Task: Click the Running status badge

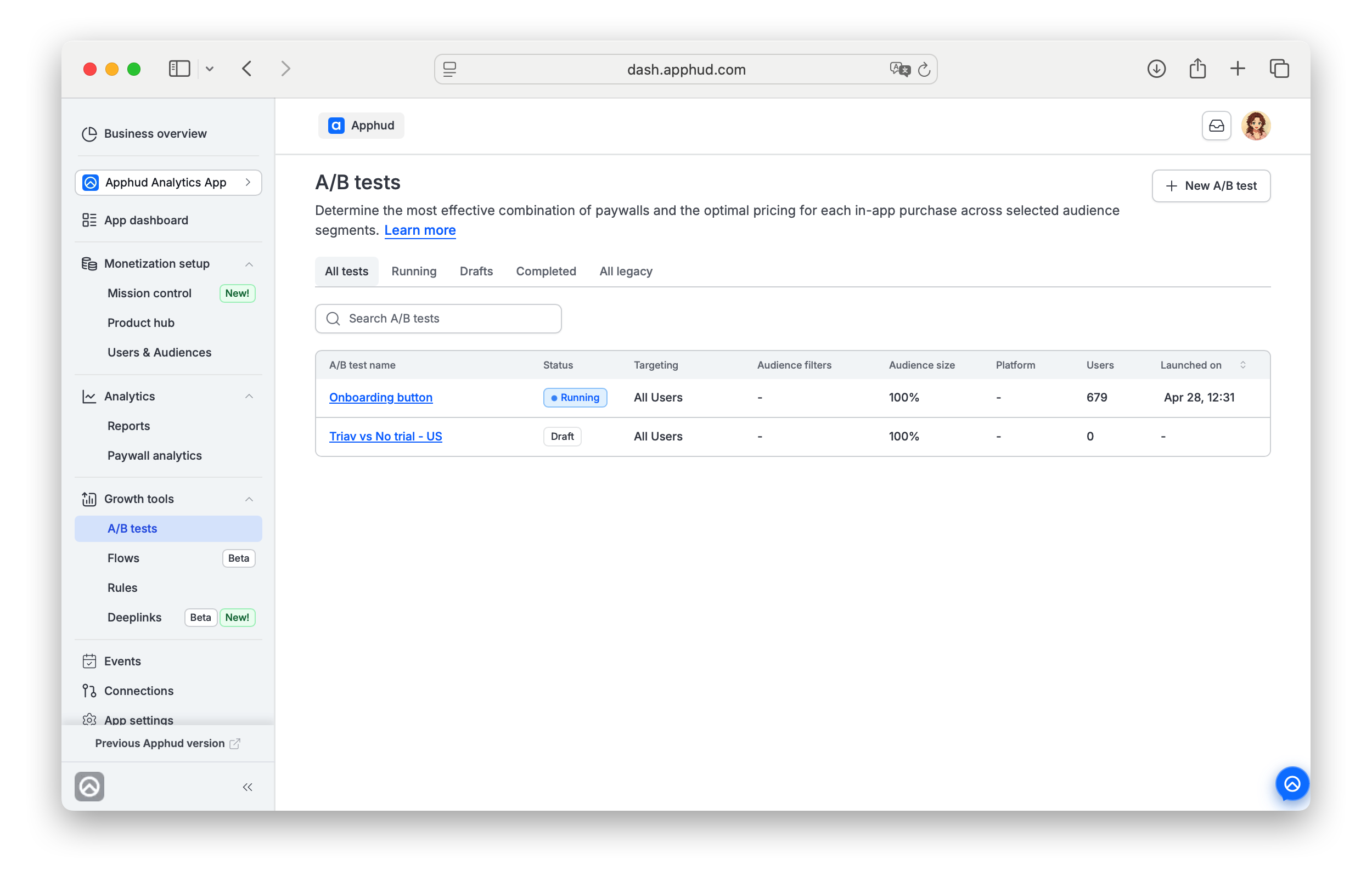Action: click(575, 398)
